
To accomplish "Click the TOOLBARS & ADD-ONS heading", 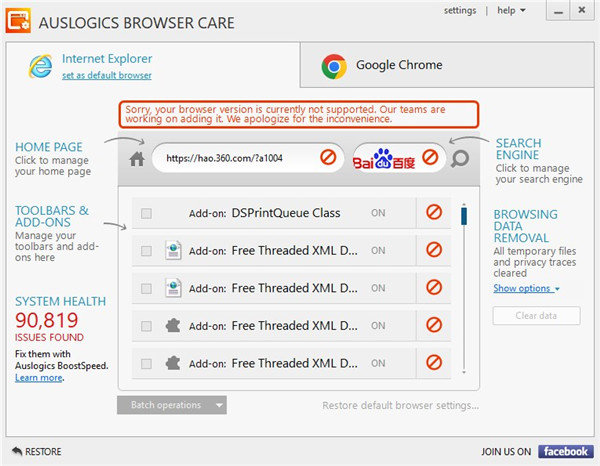I will pos(52,216).
